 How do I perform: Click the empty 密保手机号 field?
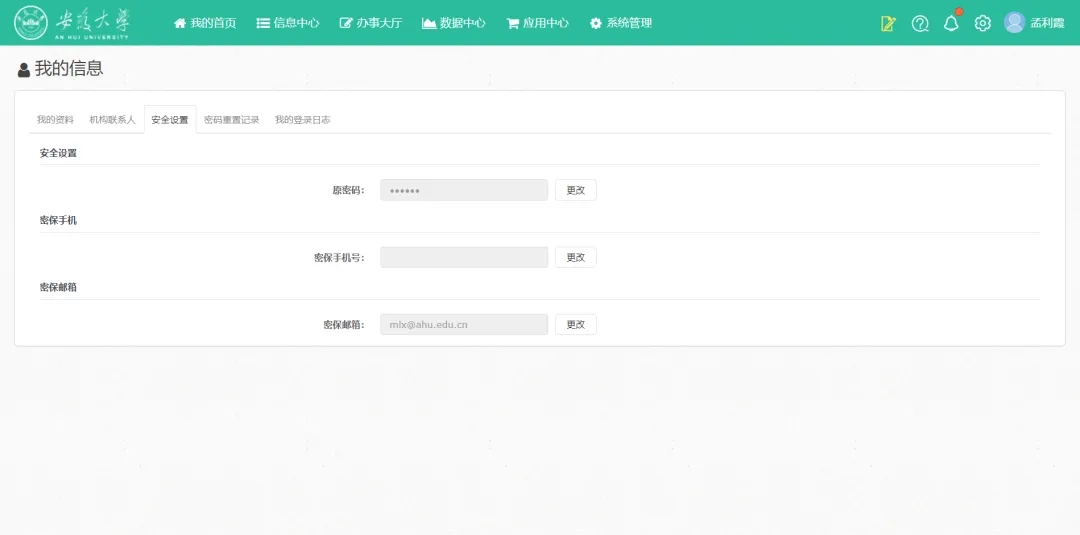464,258
